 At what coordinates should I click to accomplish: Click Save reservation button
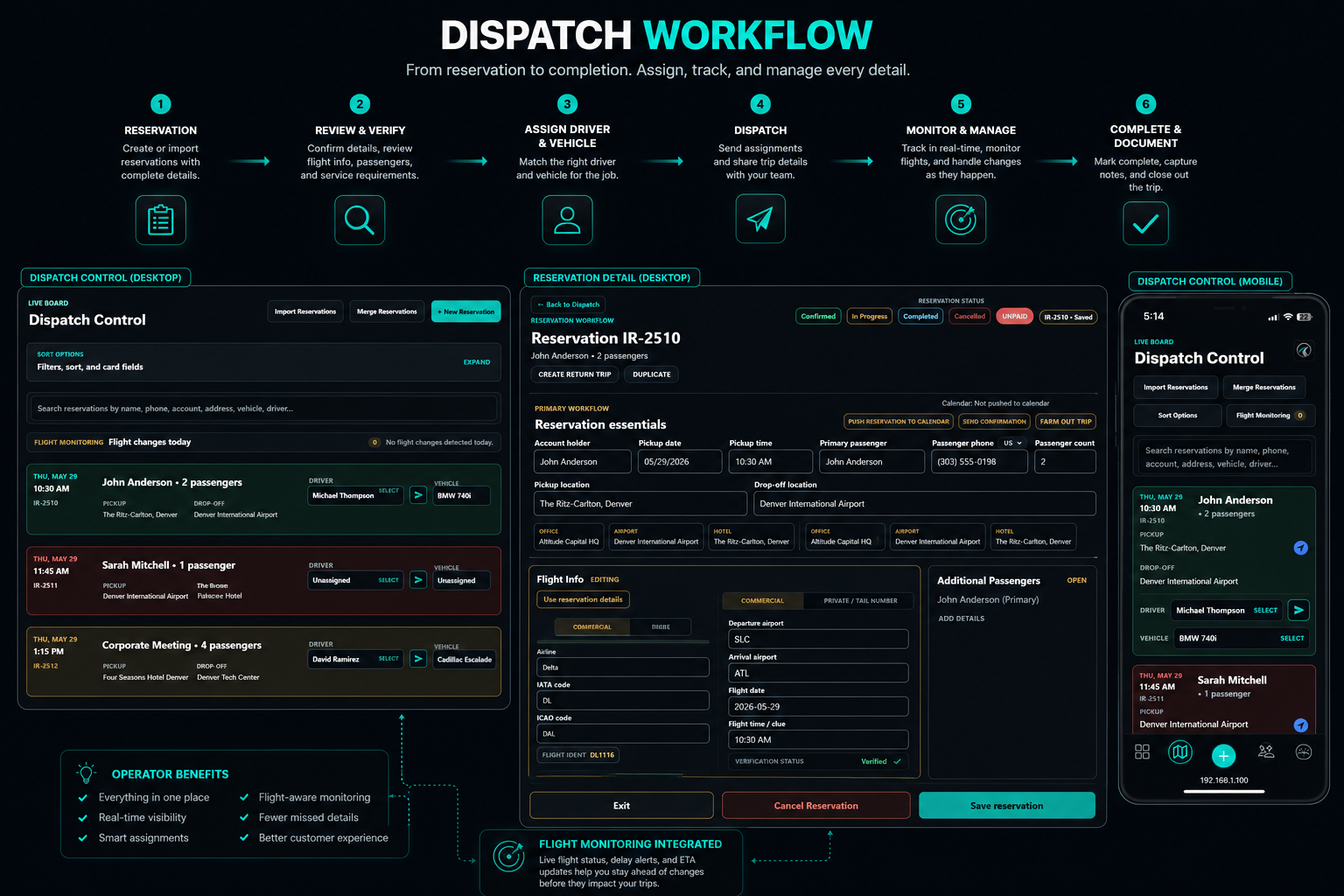(x=1007, y=806)
